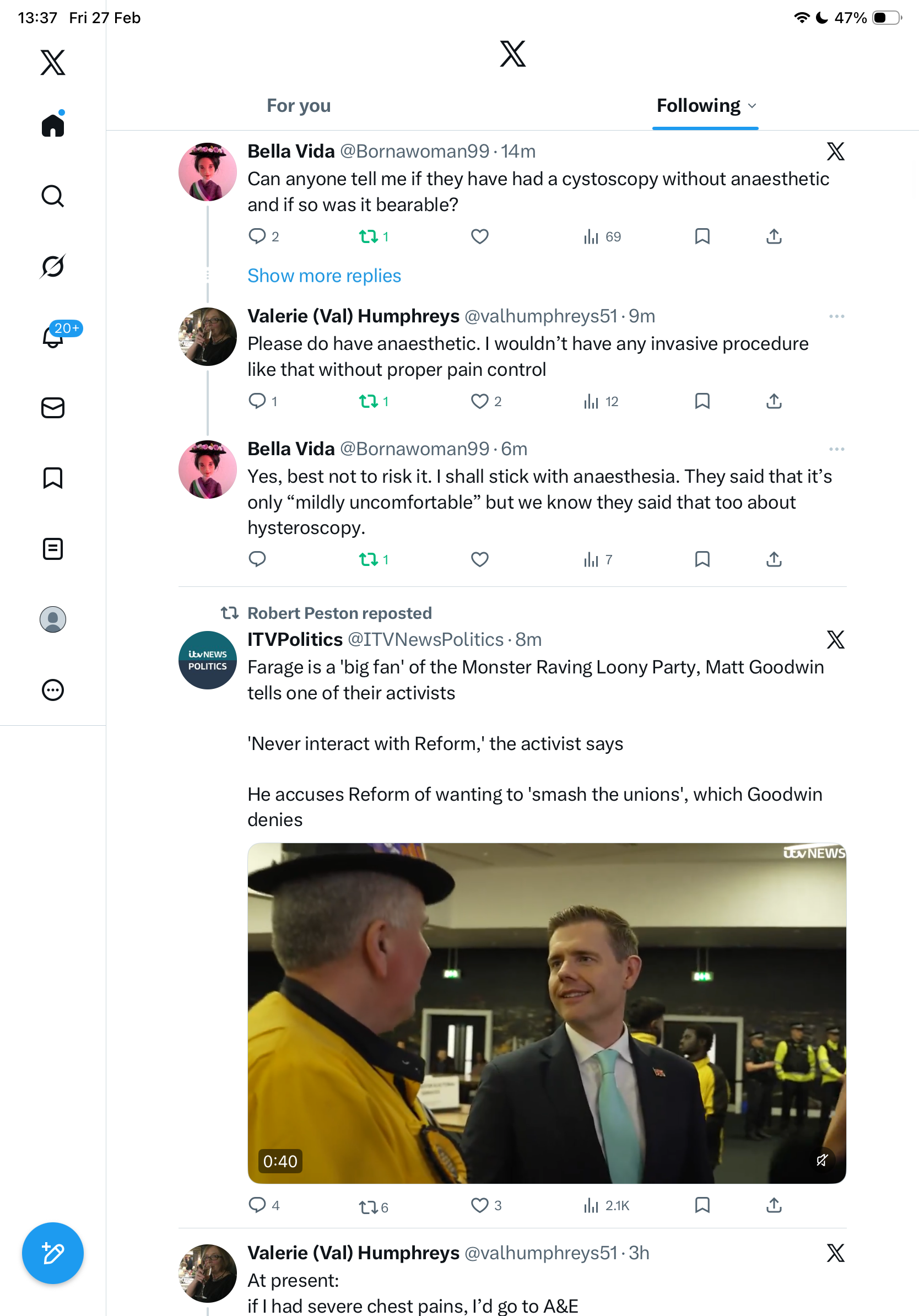Like Bella Vida's cystoscopy post
919x1316 pixels.
[x=479, y=236]
